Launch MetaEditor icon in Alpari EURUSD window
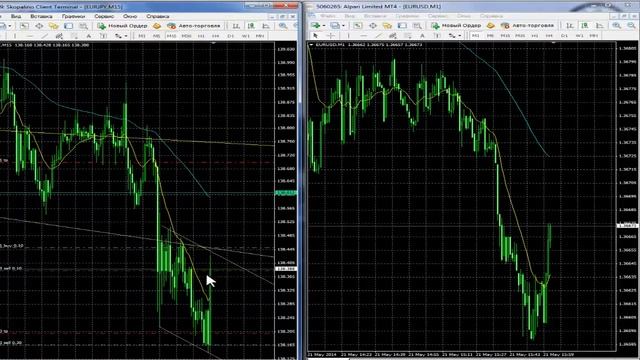Screen dimensions: 640x360 pos(491,26)
